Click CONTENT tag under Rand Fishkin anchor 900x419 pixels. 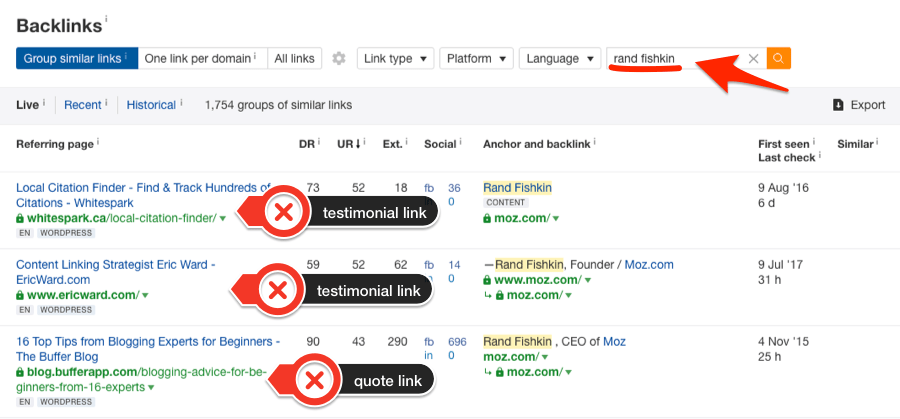point(506,203)
